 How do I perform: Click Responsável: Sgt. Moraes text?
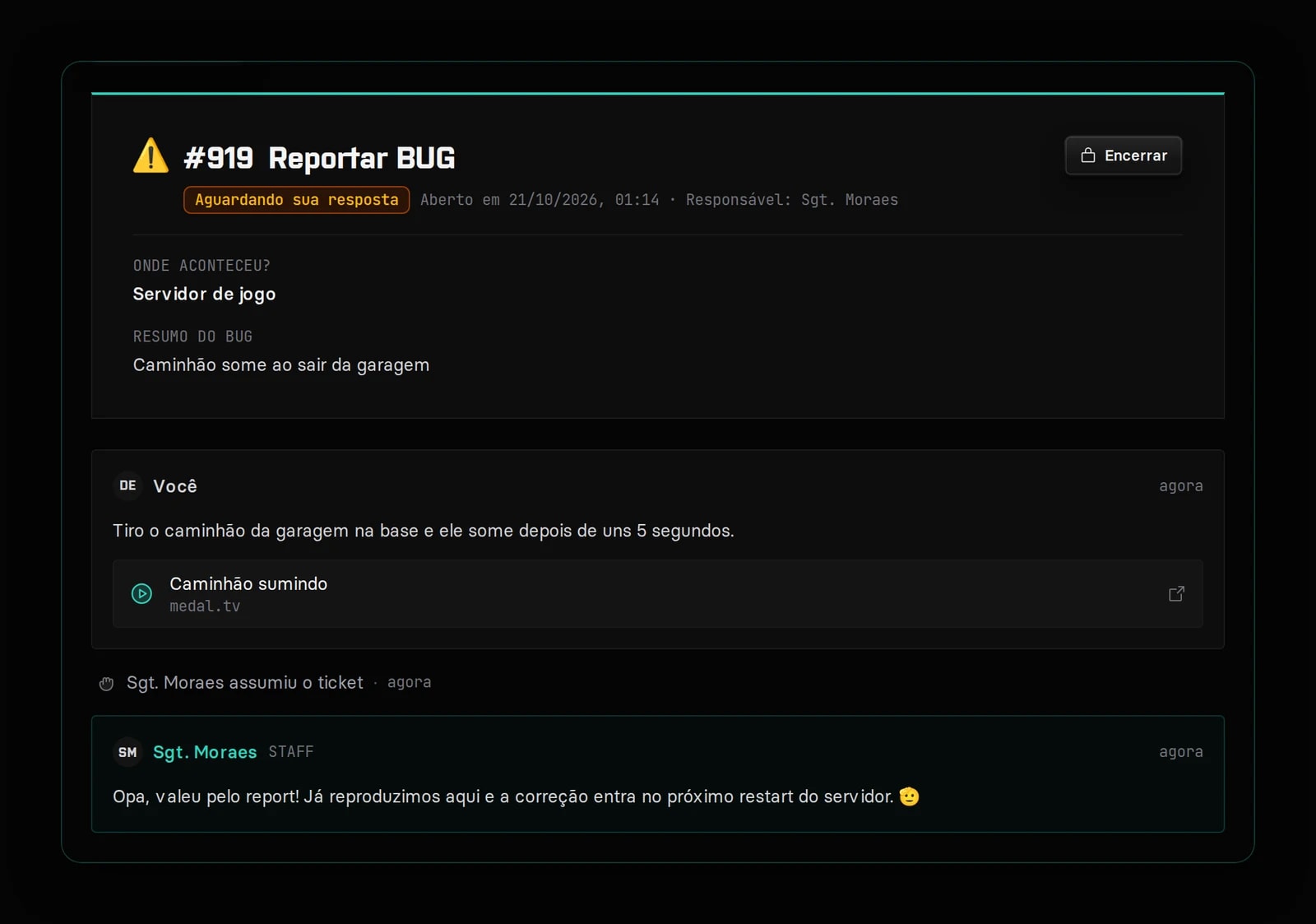[792, 200]
